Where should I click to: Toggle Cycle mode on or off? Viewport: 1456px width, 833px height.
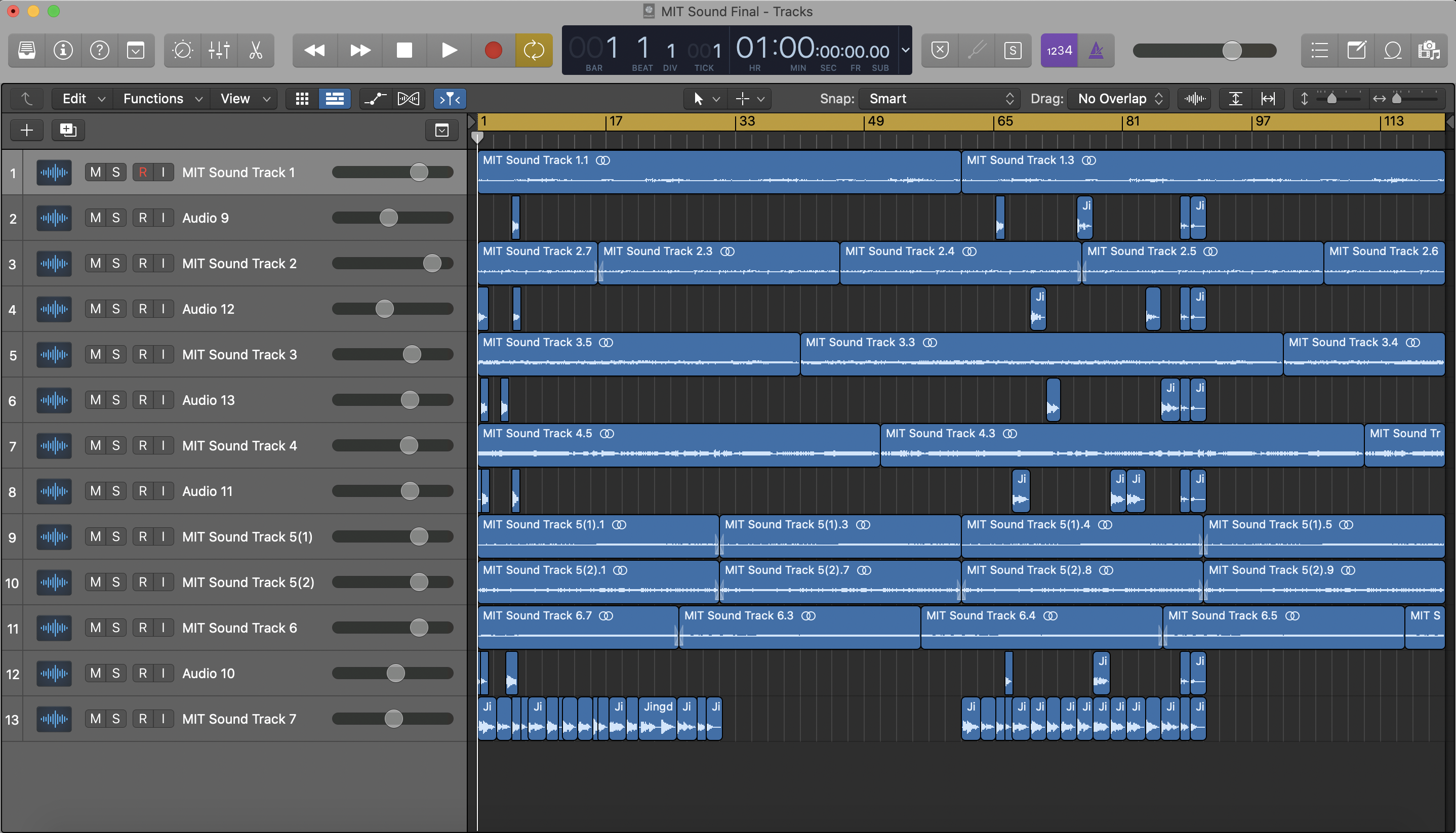[534, 50]
